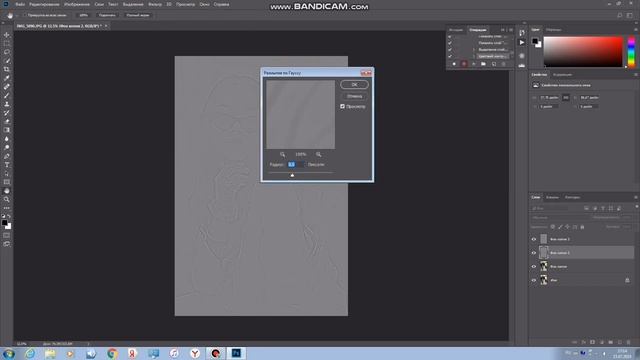
Task: Switch to the Channels tab
Action: [552, 197]
